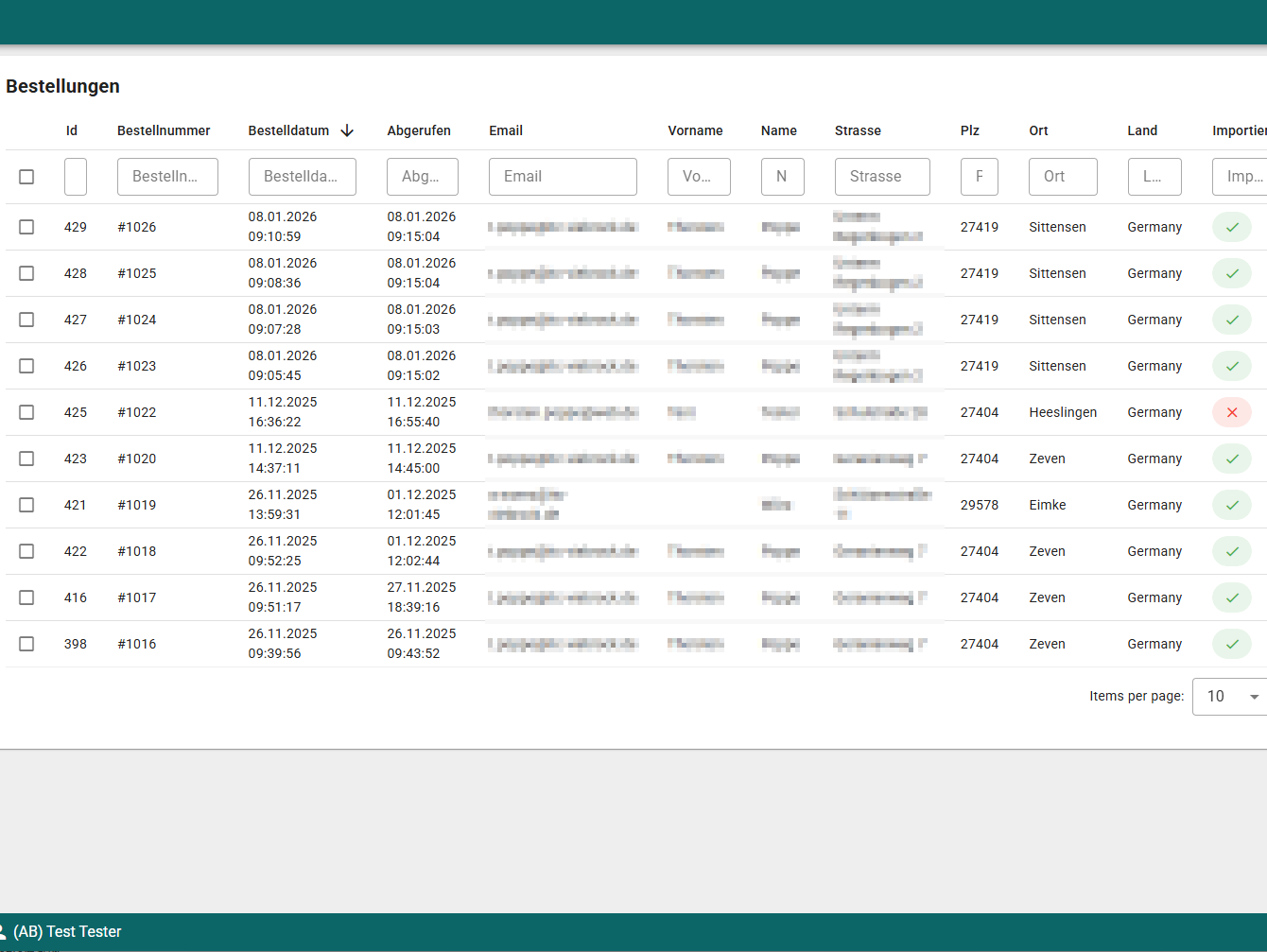Focus the Email filter input field
1267x952 pixels.
(x=563, y=177)
